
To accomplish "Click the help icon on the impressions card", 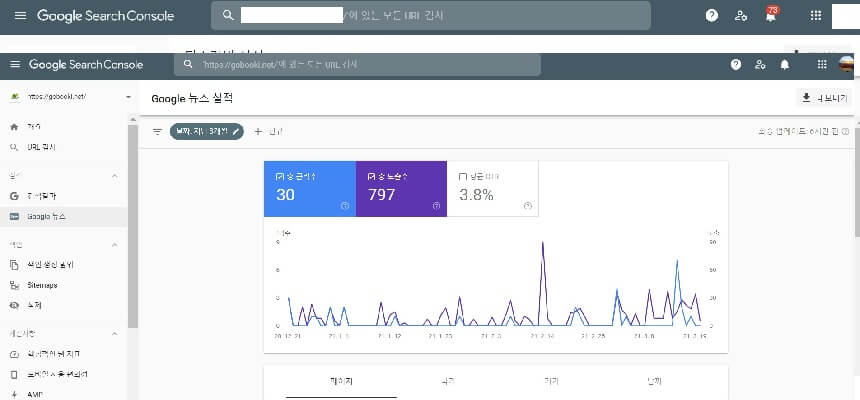I will coord(436,206).
